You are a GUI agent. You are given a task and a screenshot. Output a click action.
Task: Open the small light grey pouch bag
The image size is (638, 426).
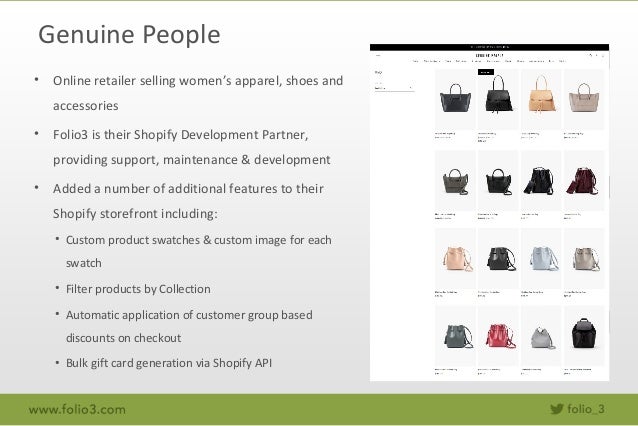coord(541,336)
